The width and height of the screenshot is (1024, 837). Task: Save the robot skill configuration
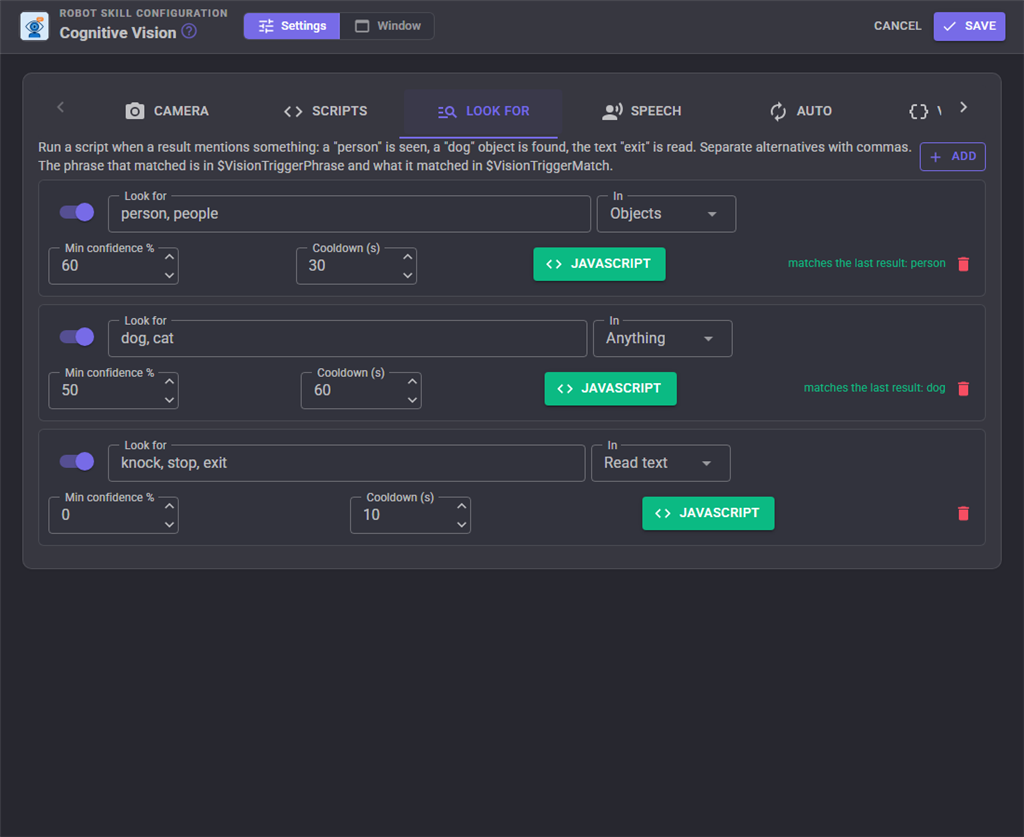click(969, 26)
